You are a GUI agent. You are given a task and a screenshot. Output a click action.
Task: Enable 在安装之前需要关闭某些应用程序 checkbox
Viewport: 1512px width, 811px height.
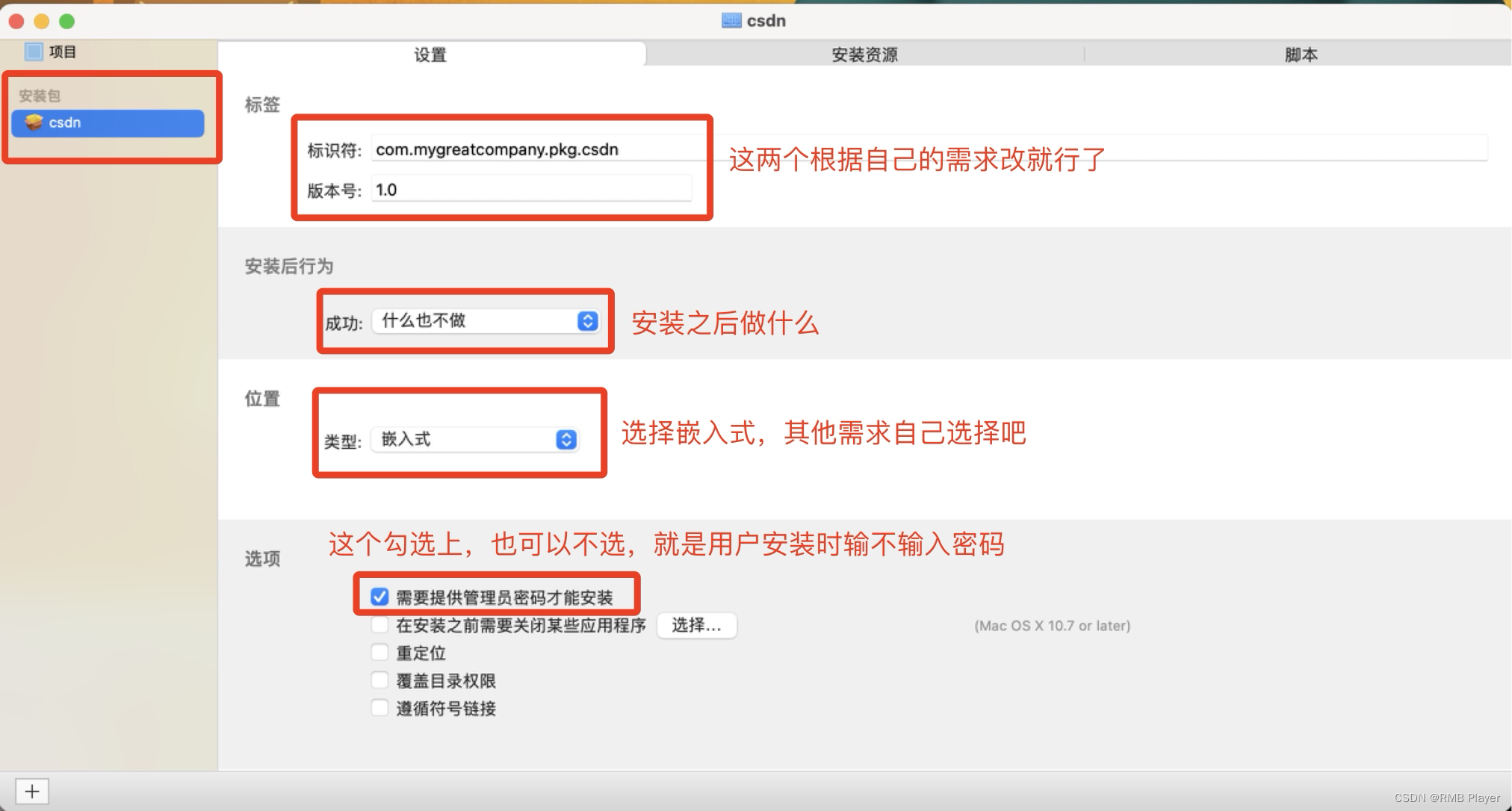[x=379, y=624]
